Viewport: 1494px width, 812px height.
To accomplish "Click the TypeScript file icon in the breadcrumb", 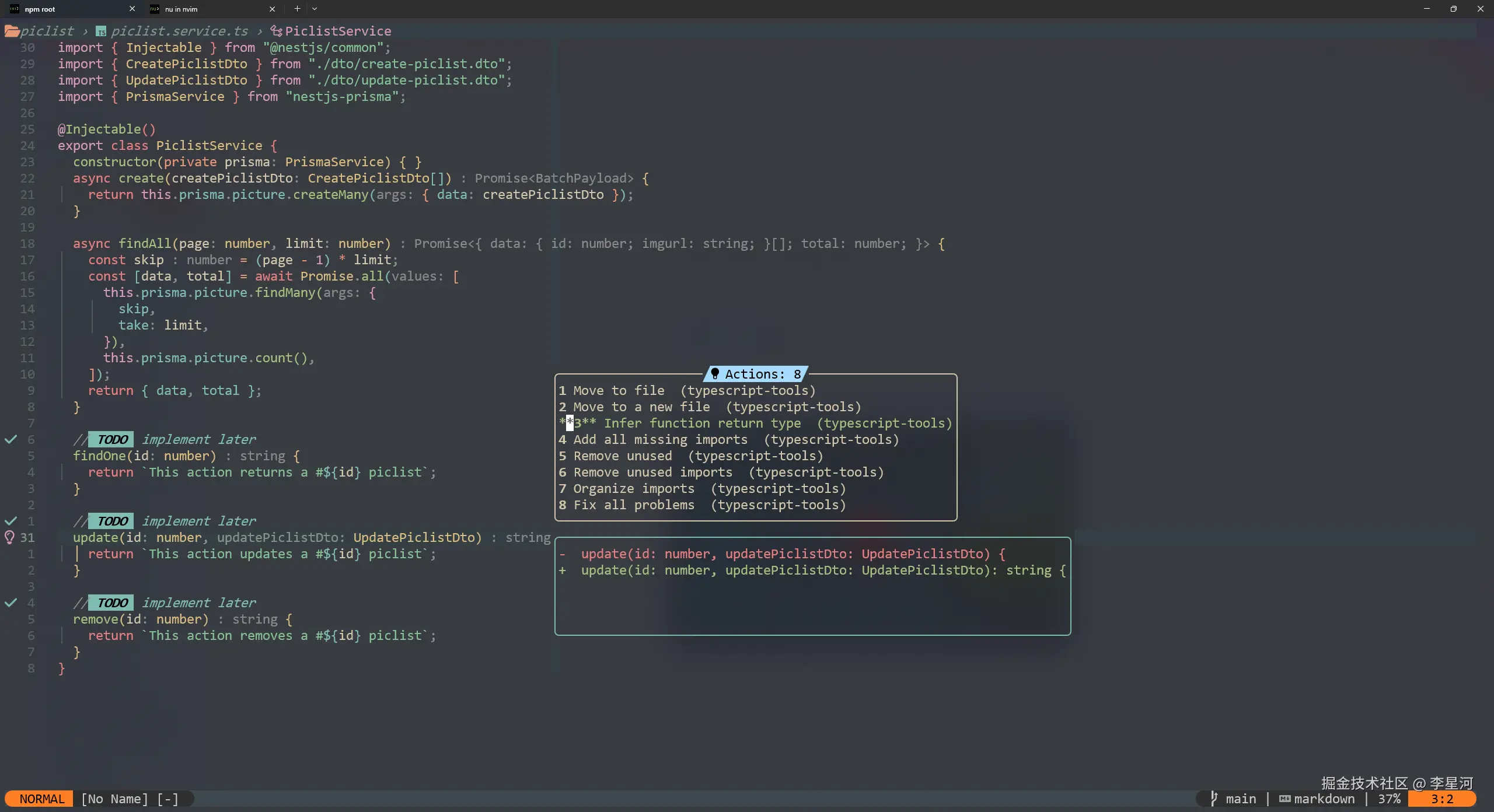I will pyautogui.click(x=100, y=31).
